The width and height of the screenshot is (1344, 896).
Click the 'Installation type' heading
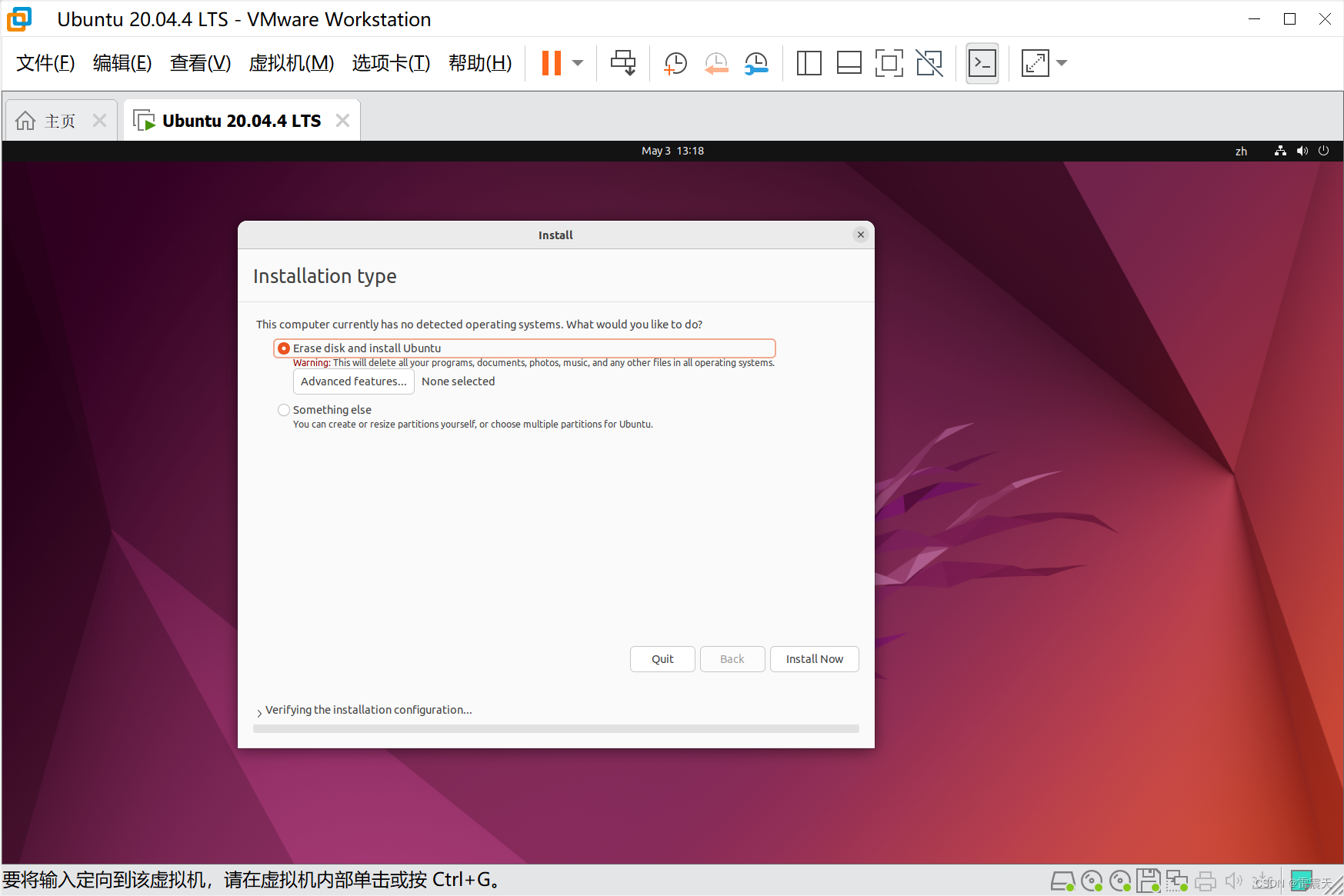click(325, 276)
